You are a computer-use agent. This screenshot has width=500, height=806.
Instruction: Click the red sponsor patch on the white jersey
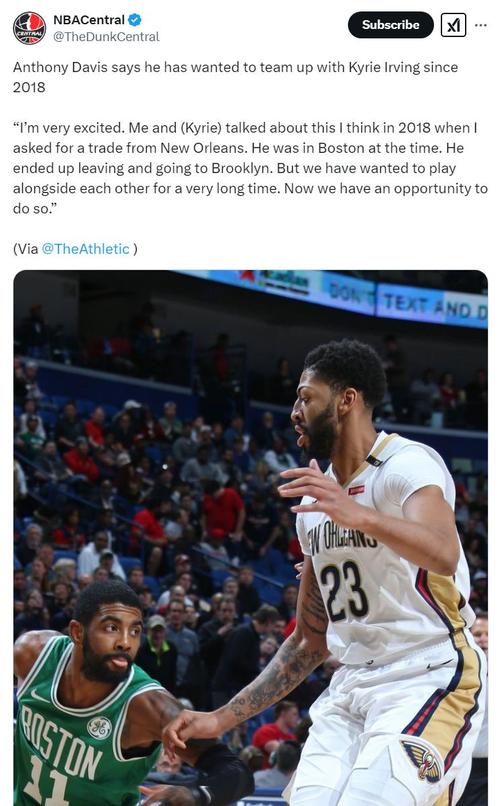(356, 490)
